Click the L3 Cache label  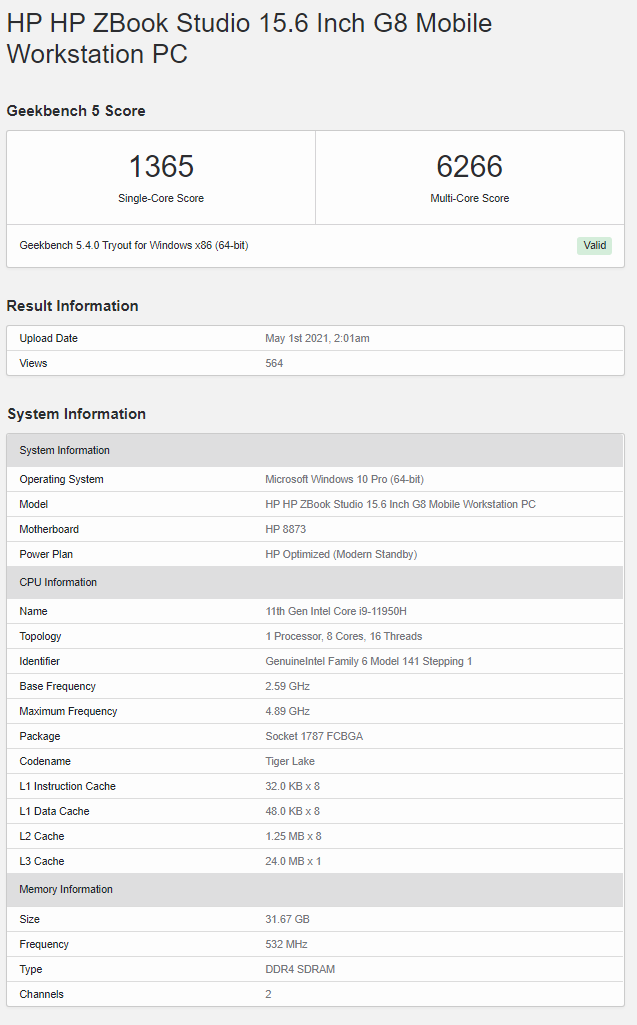click(42, 861)
